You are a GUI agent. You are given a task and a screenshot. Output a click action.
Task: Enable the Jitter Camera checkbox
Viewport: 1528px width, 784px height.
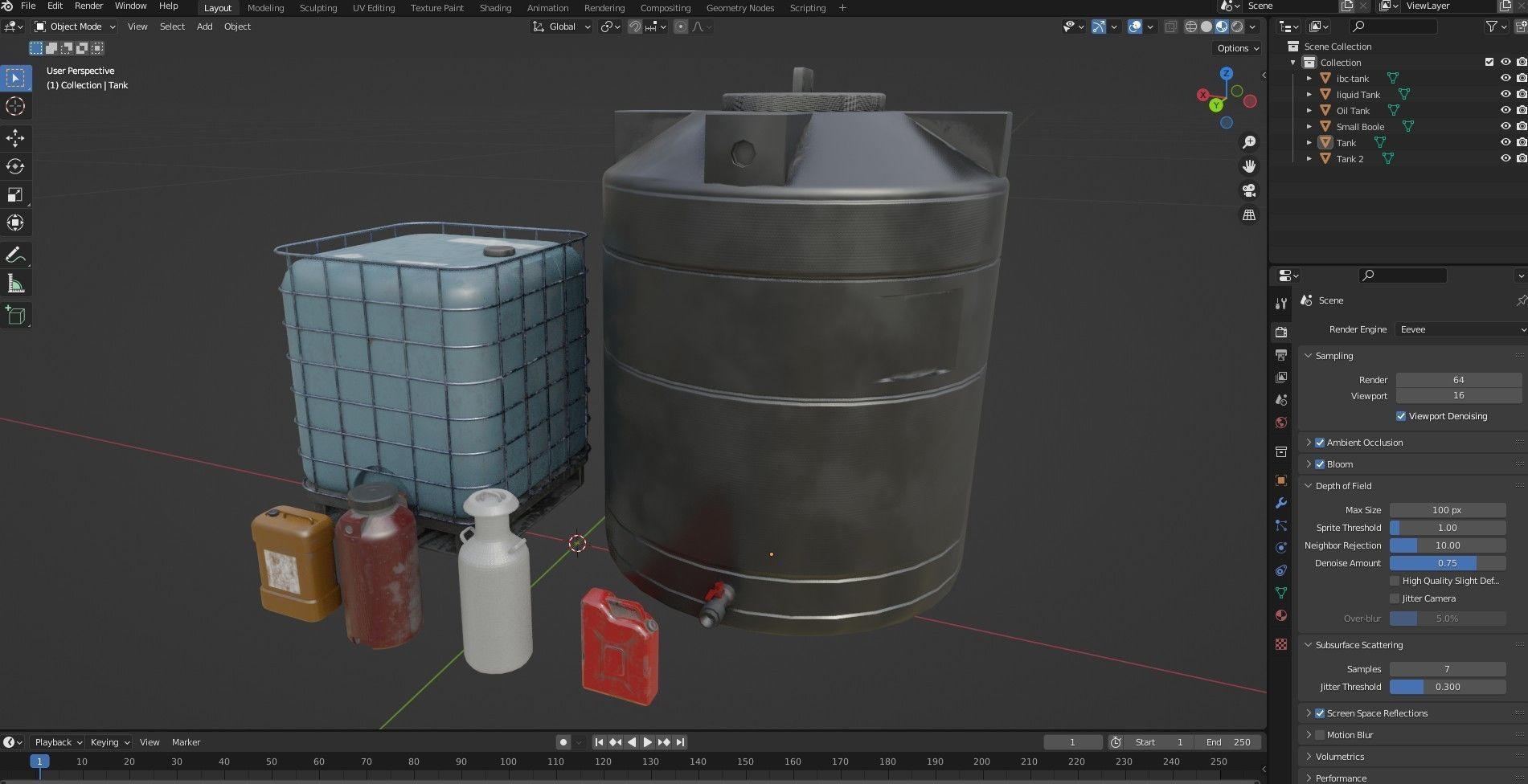pyautogui.click(x=1396, y=598)
